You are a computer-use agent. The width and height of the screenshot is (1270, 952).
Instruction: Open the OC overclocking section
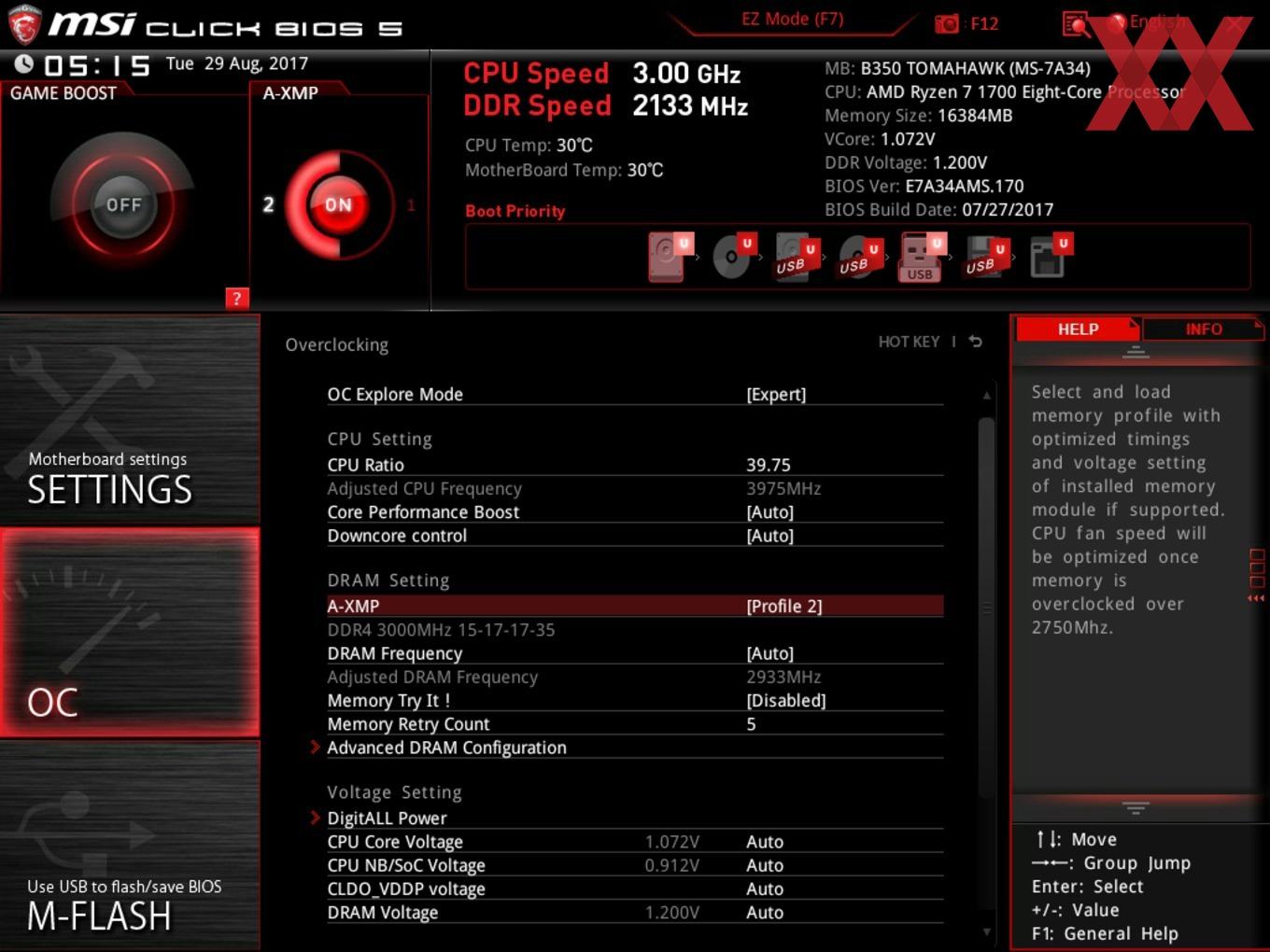pyautogui.click(x=130, y=632)
